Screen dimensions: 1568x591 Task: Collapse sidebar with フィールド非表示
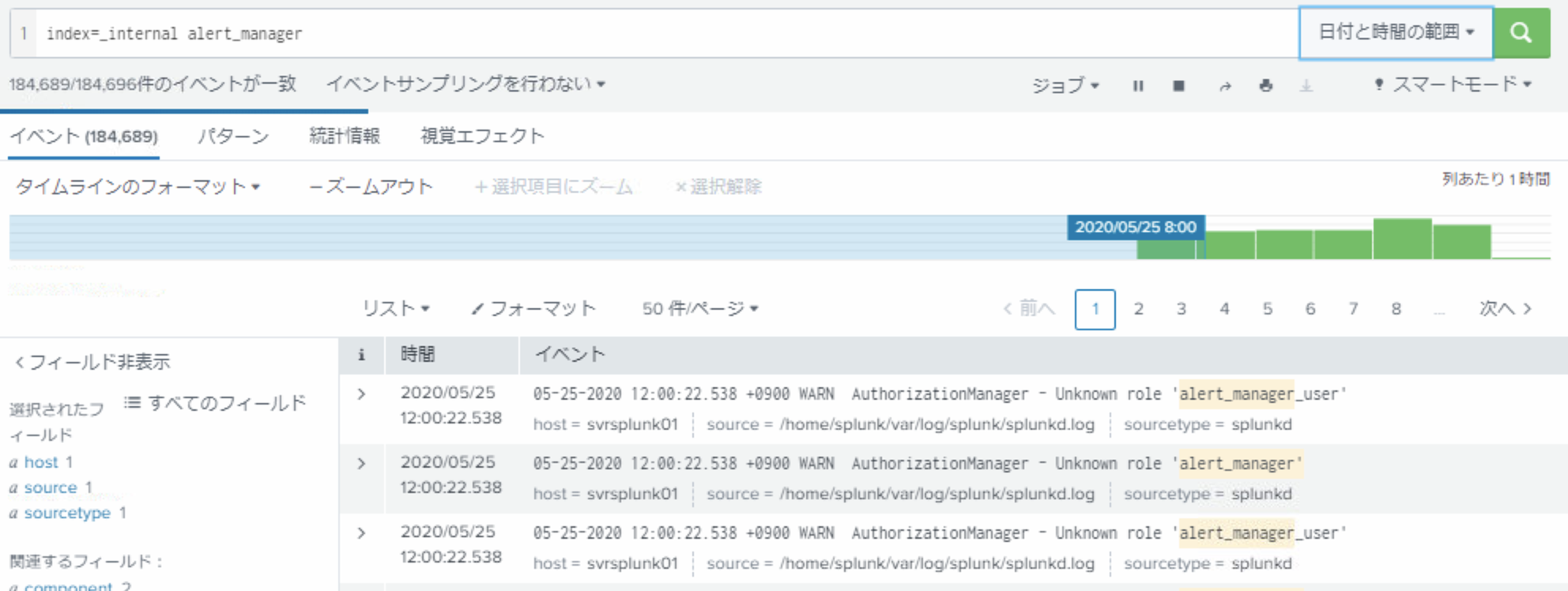pos(92,362)
